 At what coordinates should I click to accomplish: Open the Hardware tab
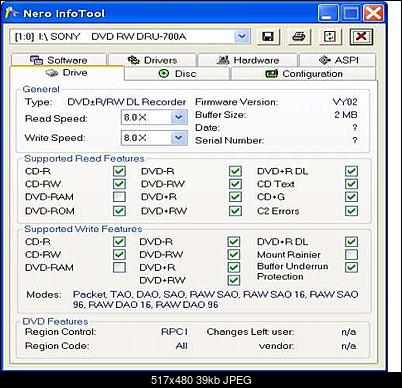(247, 60)
